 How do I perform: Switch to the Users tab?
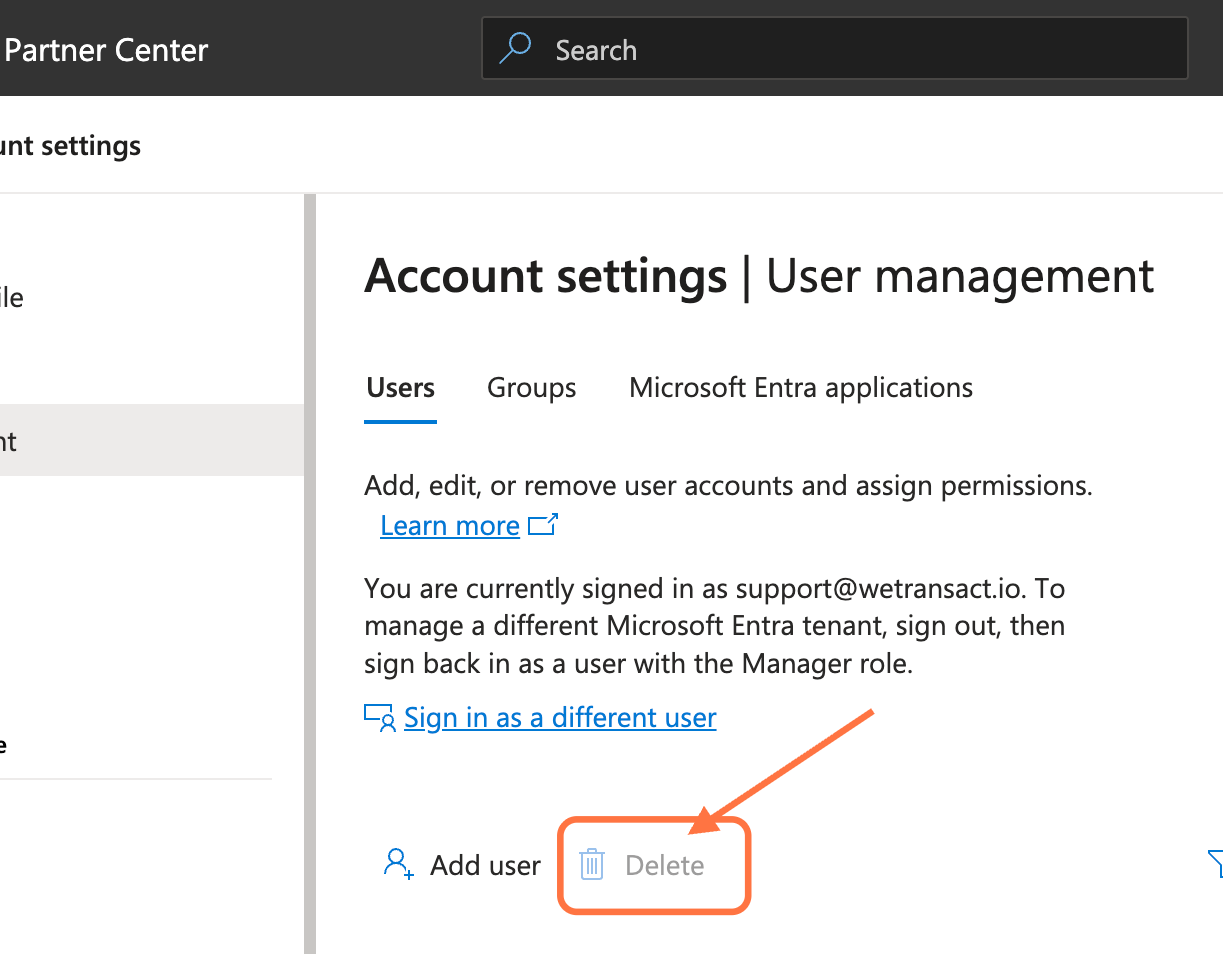tap(401, 388)
